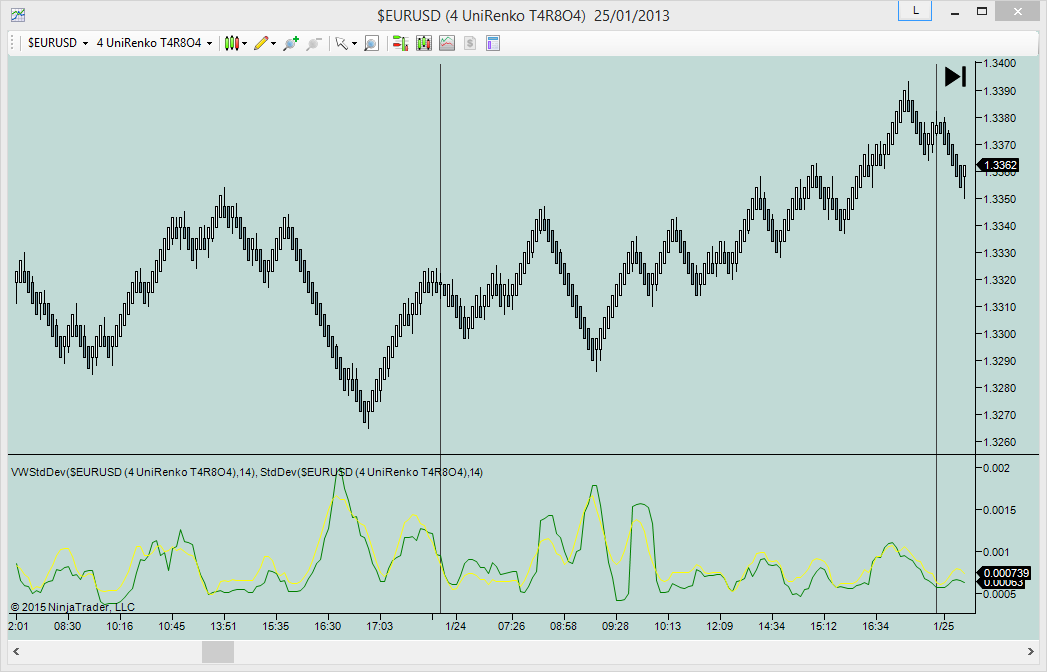Click the horizontal scrollbar right arrow
The height and width of the screenshot is (672, 1047).
pyautogui.click(x=1031, y=651)
